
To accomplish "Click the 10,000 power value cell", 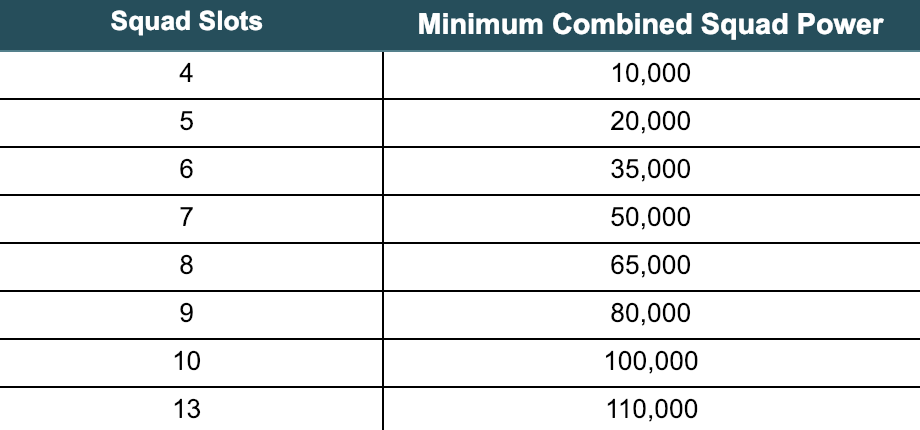I will coord(652,75).
